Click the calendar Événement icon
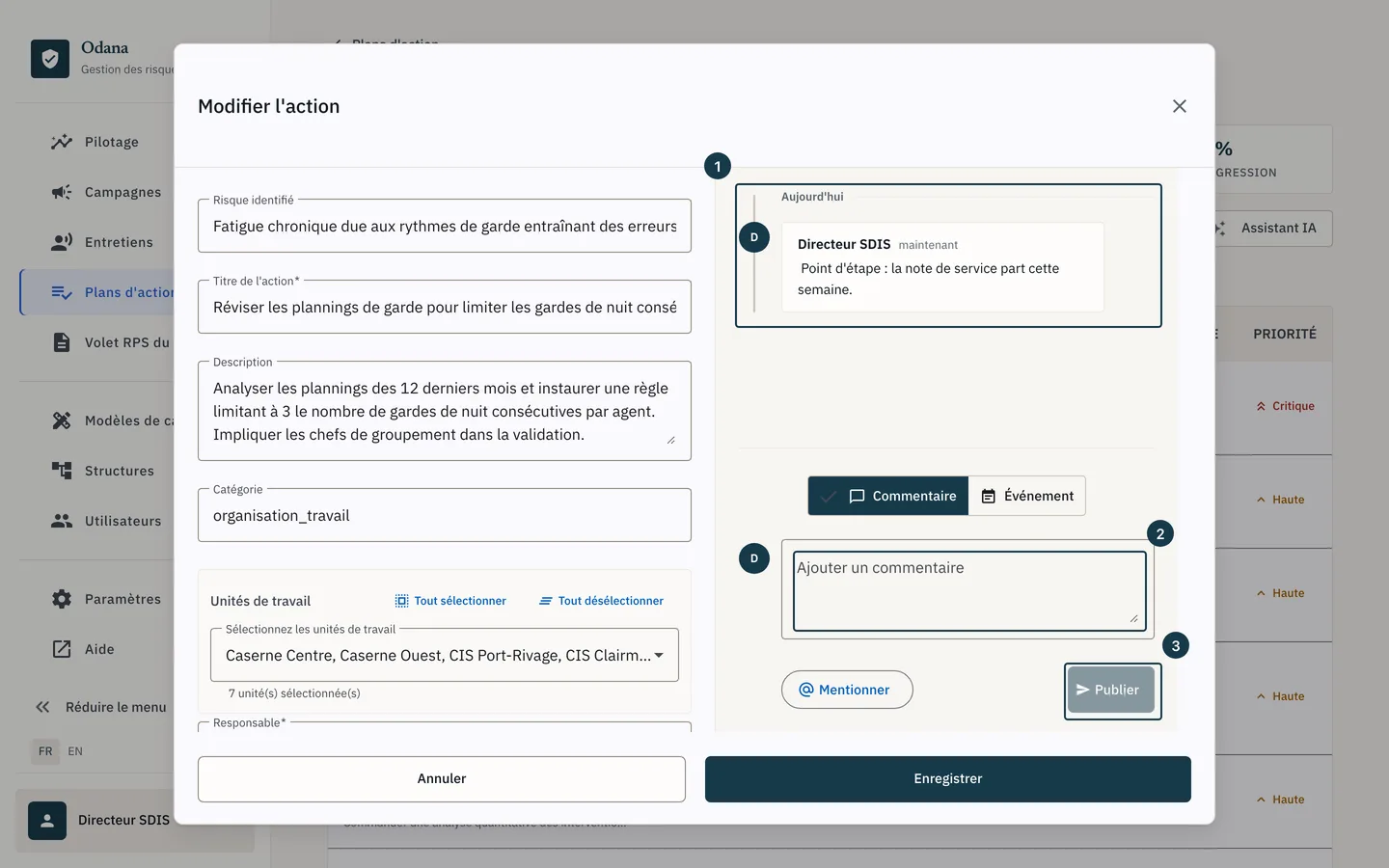 (x=989, y=497)
